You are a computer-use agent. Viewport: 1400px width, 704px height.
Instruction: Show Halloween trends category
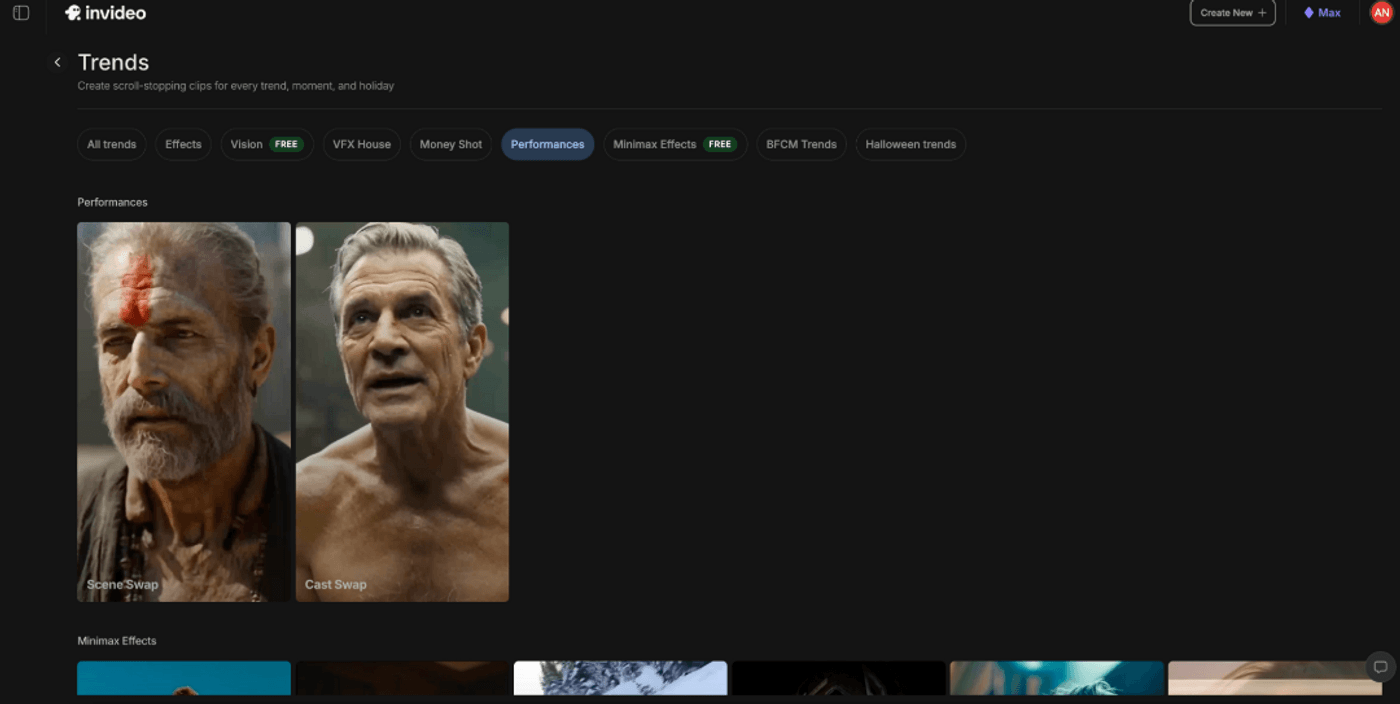click(x=910, y=144)
